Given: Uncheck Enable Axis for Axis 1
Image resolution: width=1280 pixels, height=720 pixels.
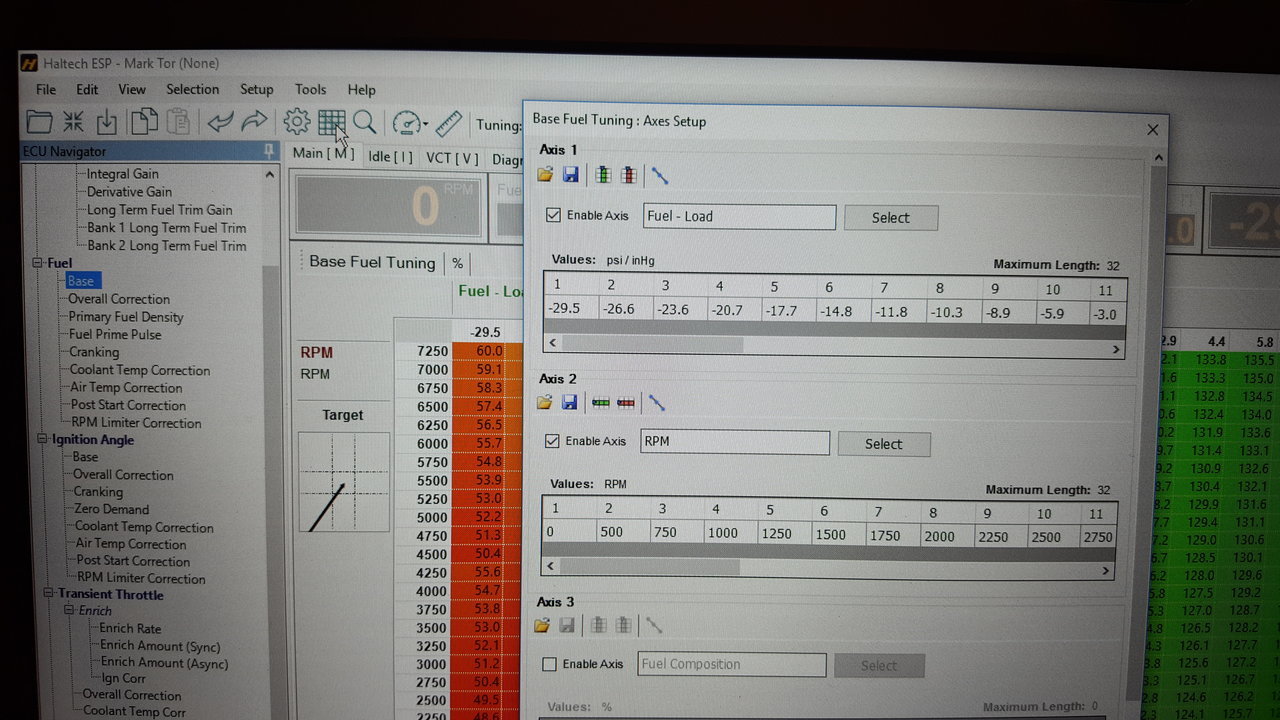Looking at the screenshot, I should pyautogui.click(x=553, y=215).
